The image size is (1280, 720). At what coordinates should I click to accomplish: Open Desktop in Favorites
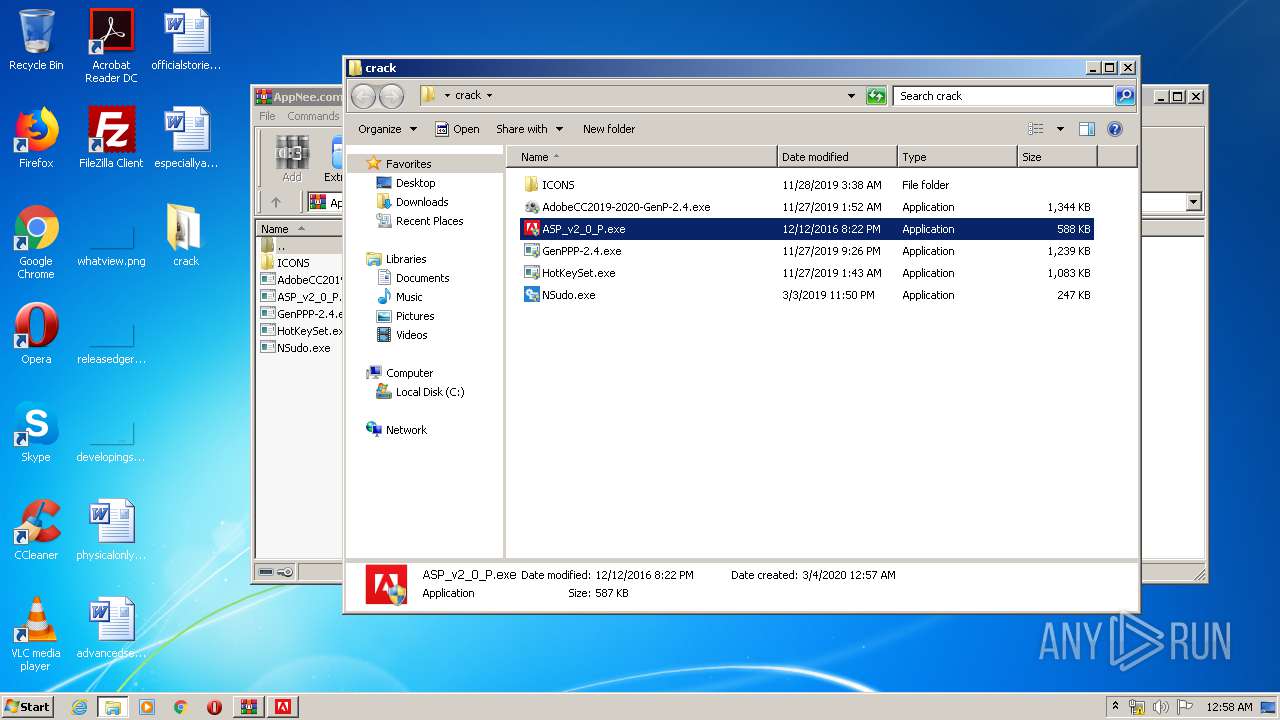click(x=415, y=183)
